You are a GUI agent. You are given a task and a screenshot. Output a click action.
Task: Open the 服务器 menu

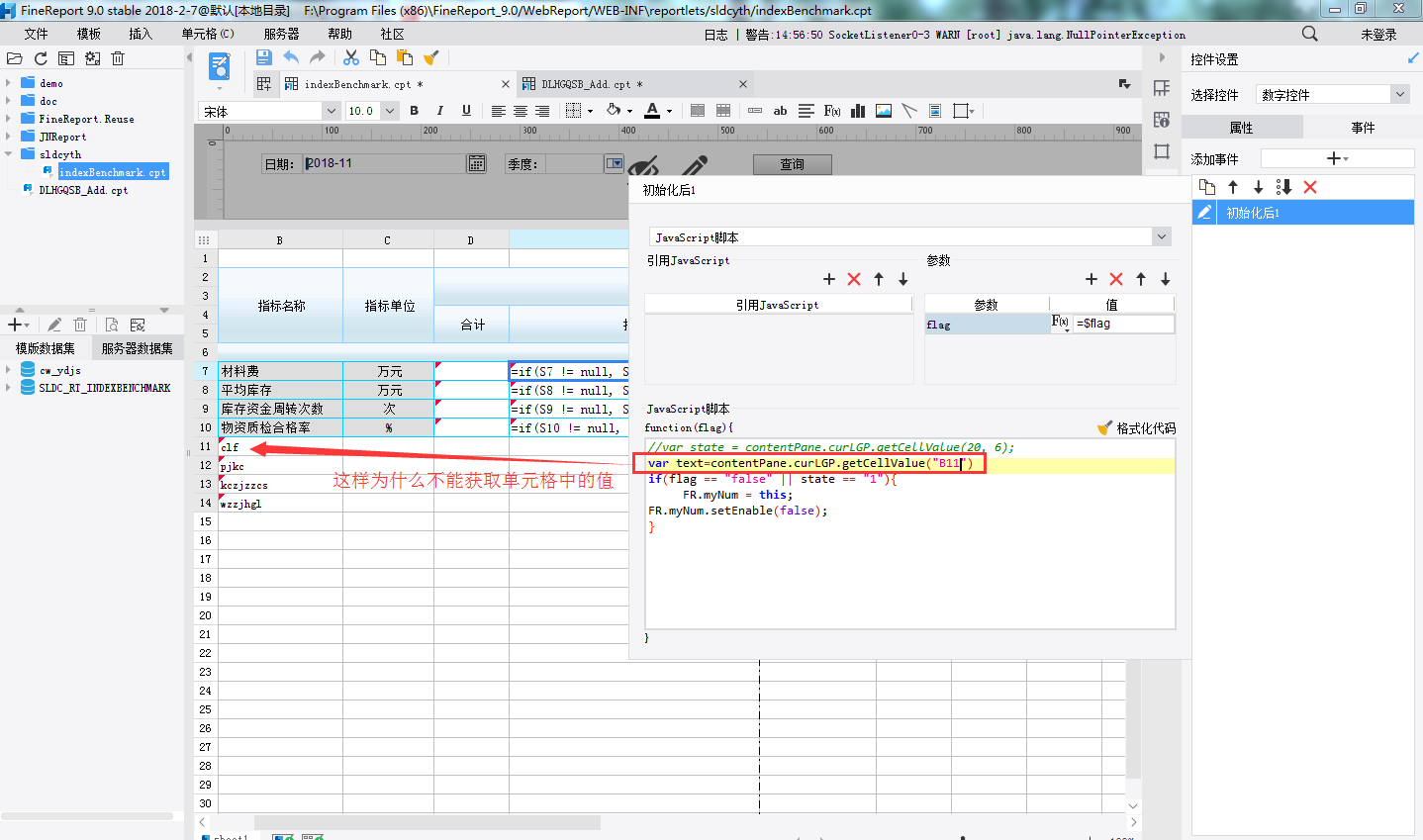click(x=281, y=34)
